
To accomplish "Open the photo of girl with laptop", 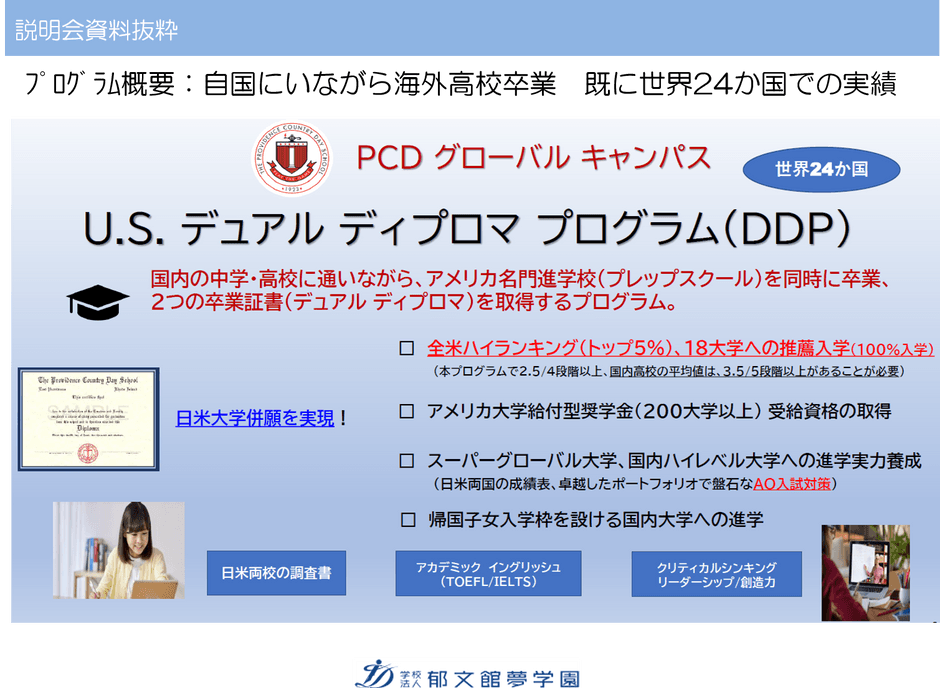I will 119,550.
